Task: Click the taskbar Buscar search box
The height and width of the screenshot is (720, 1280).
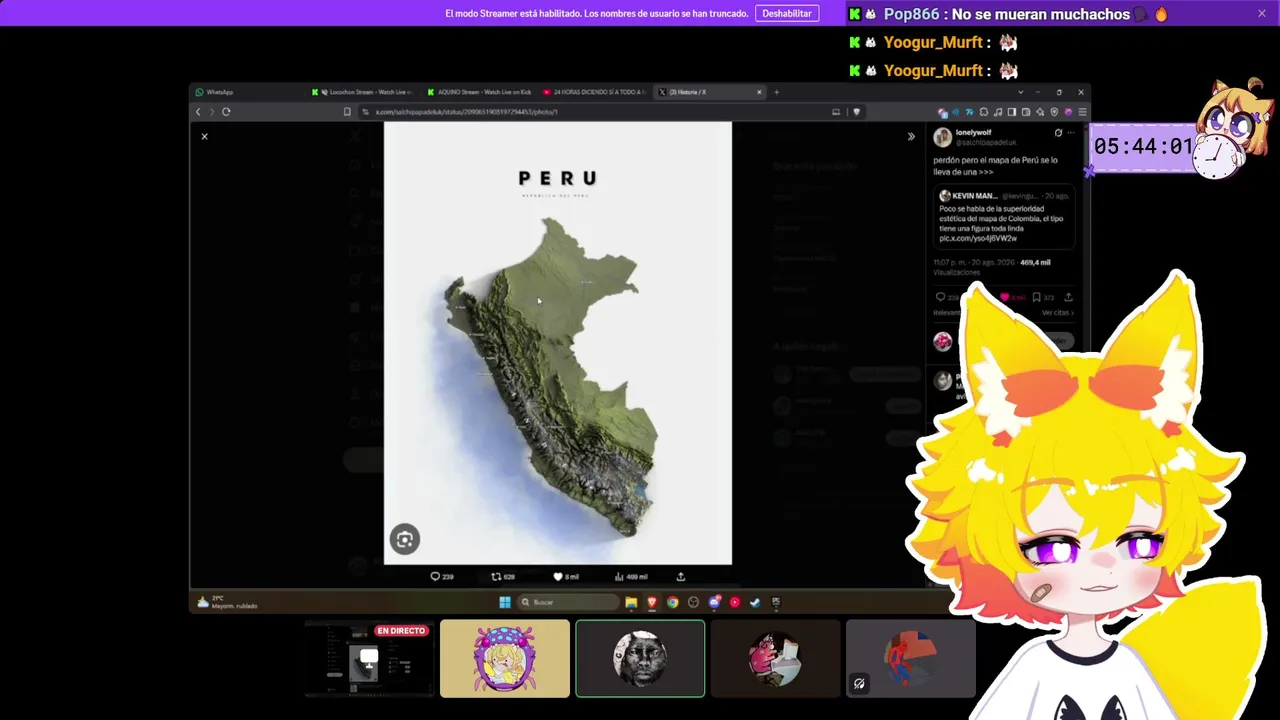Action: (567, 602)
